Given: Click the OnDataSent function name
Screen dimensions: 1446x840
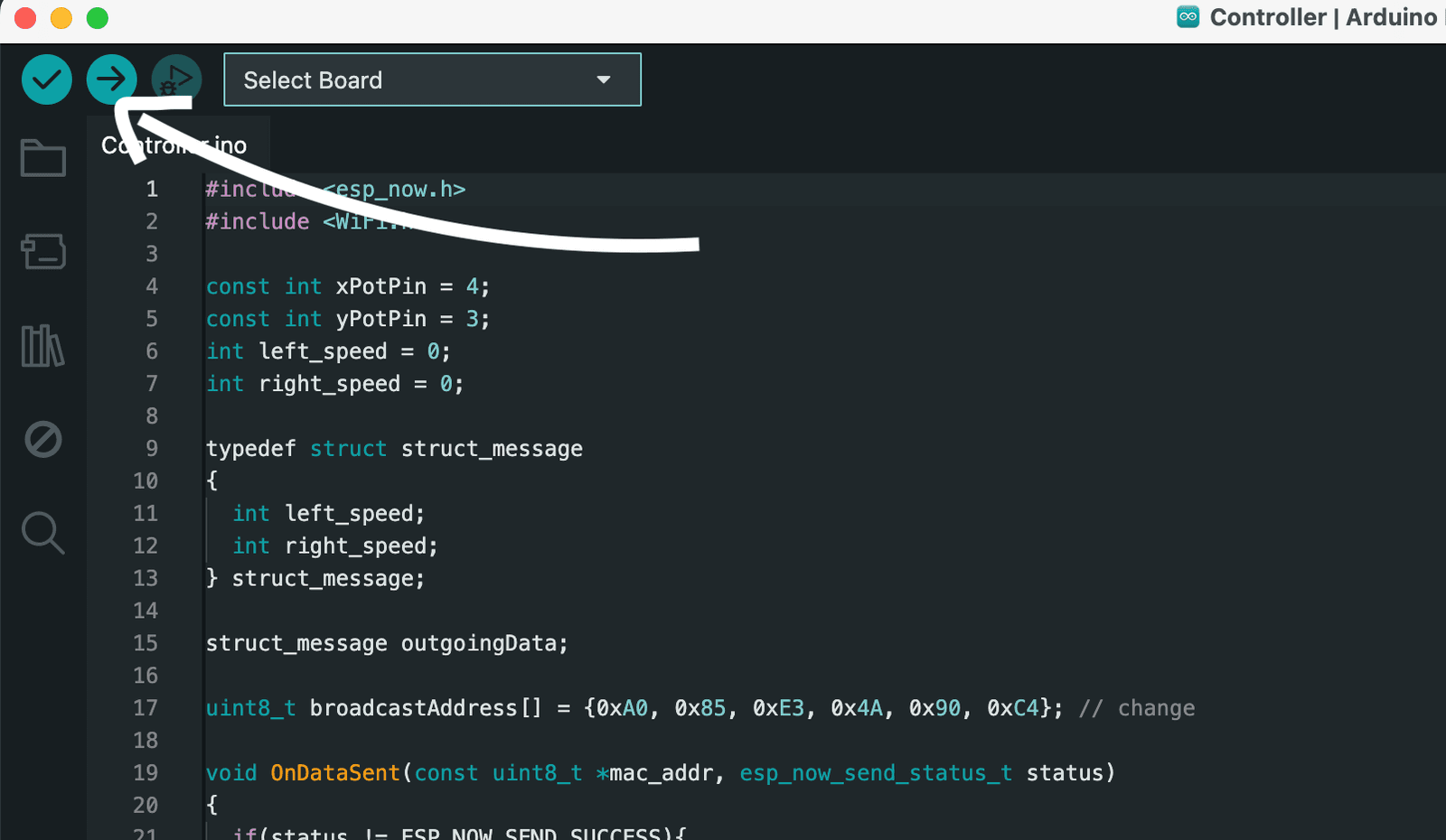Looking at the screenshot, I should tap(335, 773).
